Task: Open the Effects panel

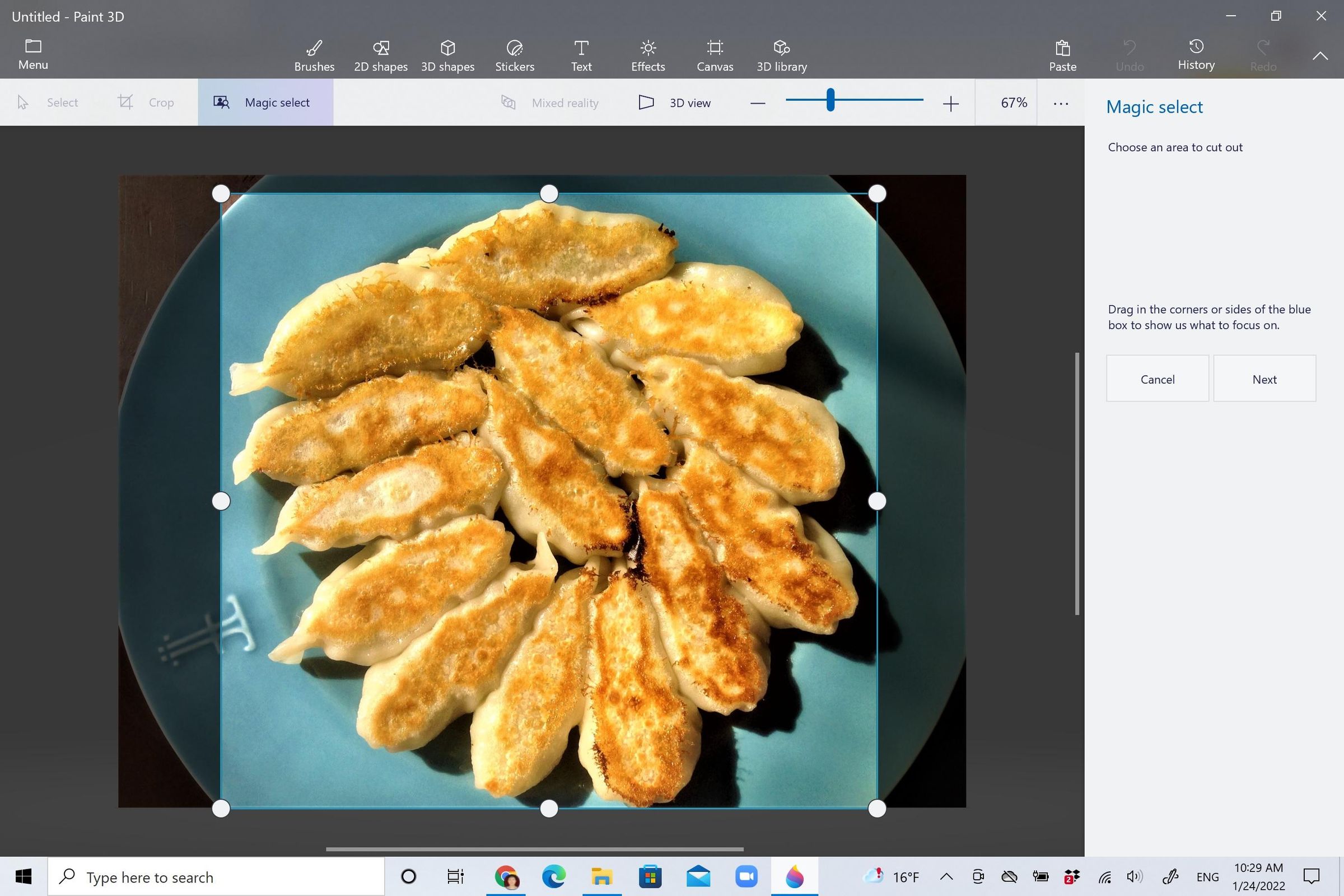Action: tap(647, 54)
